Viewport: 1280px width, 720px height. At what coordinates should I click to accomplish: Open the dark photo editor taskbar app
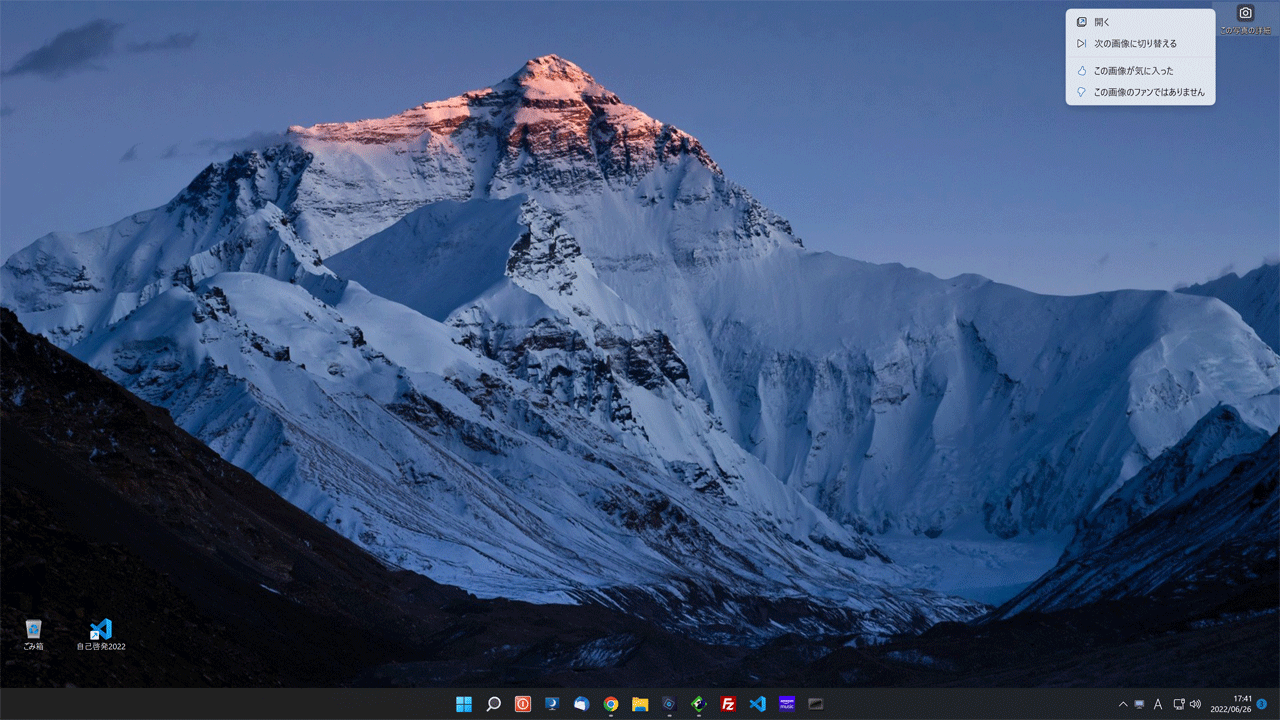coord(669,704)
